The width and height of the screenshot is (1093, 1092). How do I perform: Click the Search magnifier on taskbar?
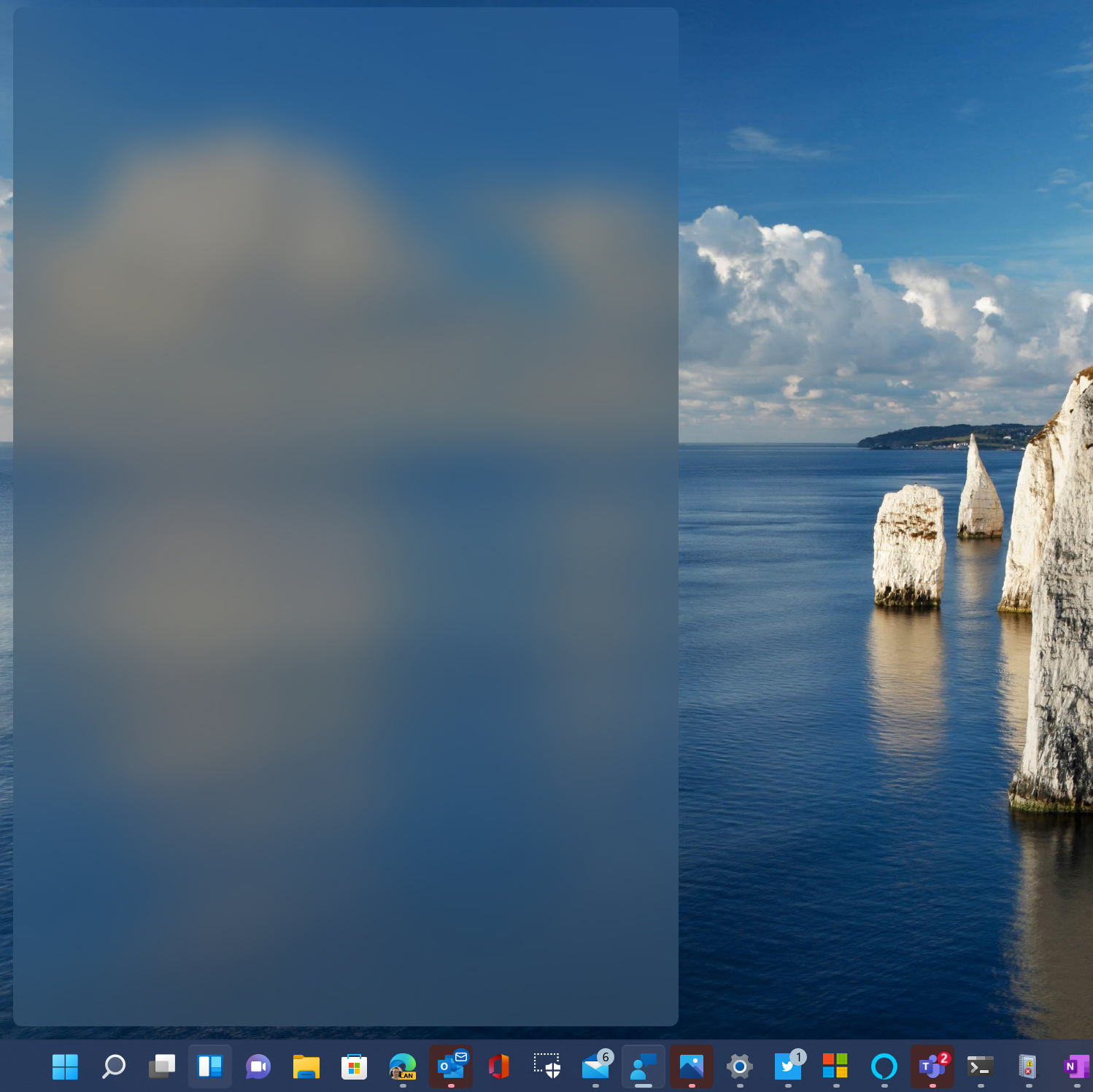(x=113, y=1066)
